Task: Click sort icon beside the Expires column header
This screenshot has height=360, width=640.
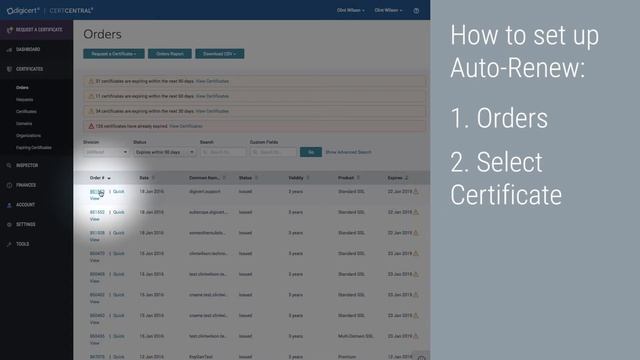Action: (407, 178)
